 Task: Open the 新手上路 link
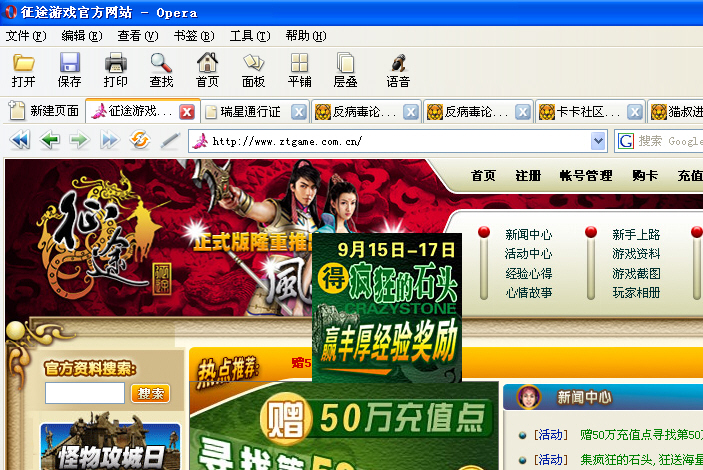click(636, 235)
